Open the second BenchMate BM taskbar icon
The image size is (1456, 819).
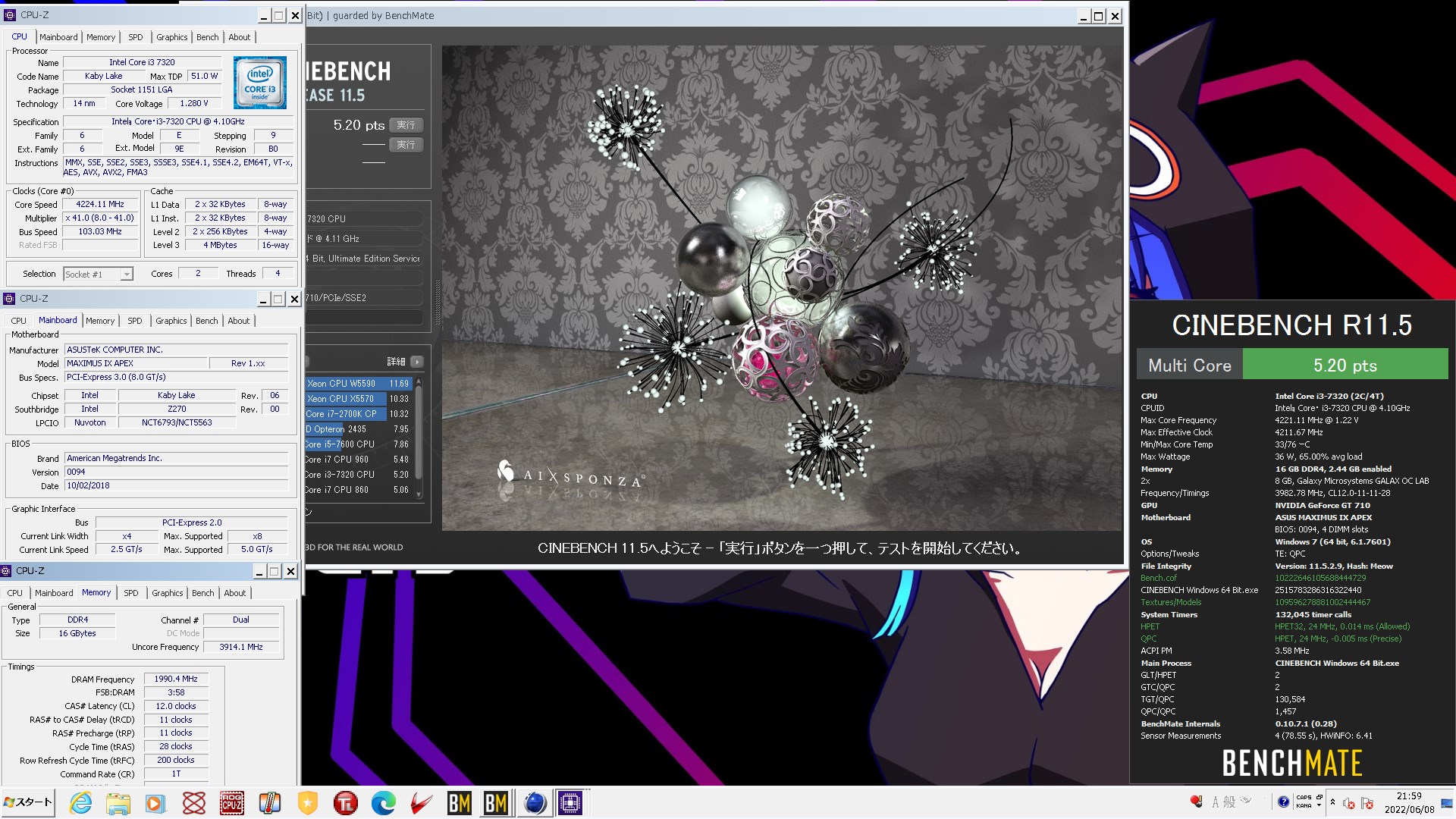[496, 803]
